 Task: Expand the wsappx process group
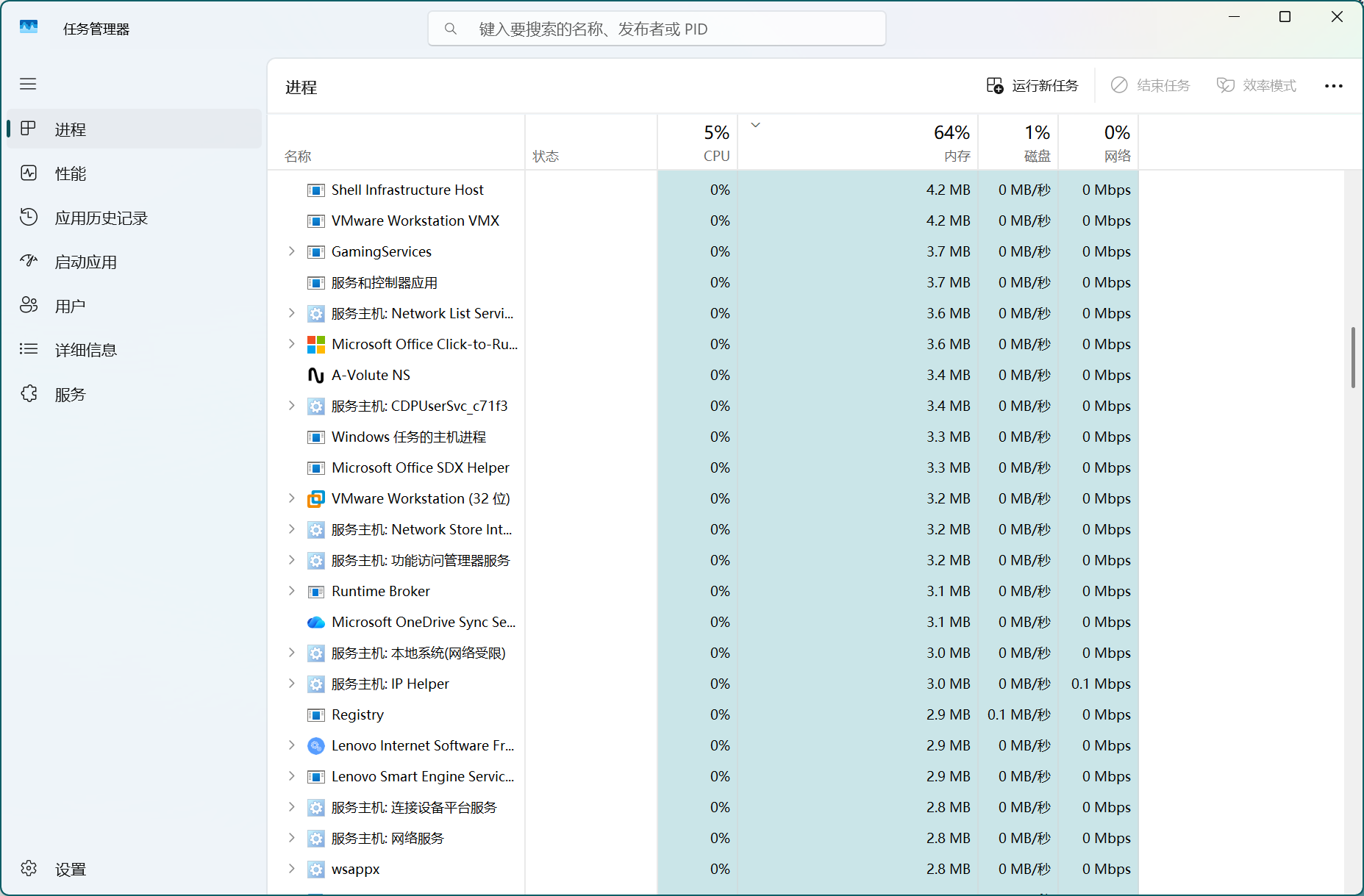(291, 869)
